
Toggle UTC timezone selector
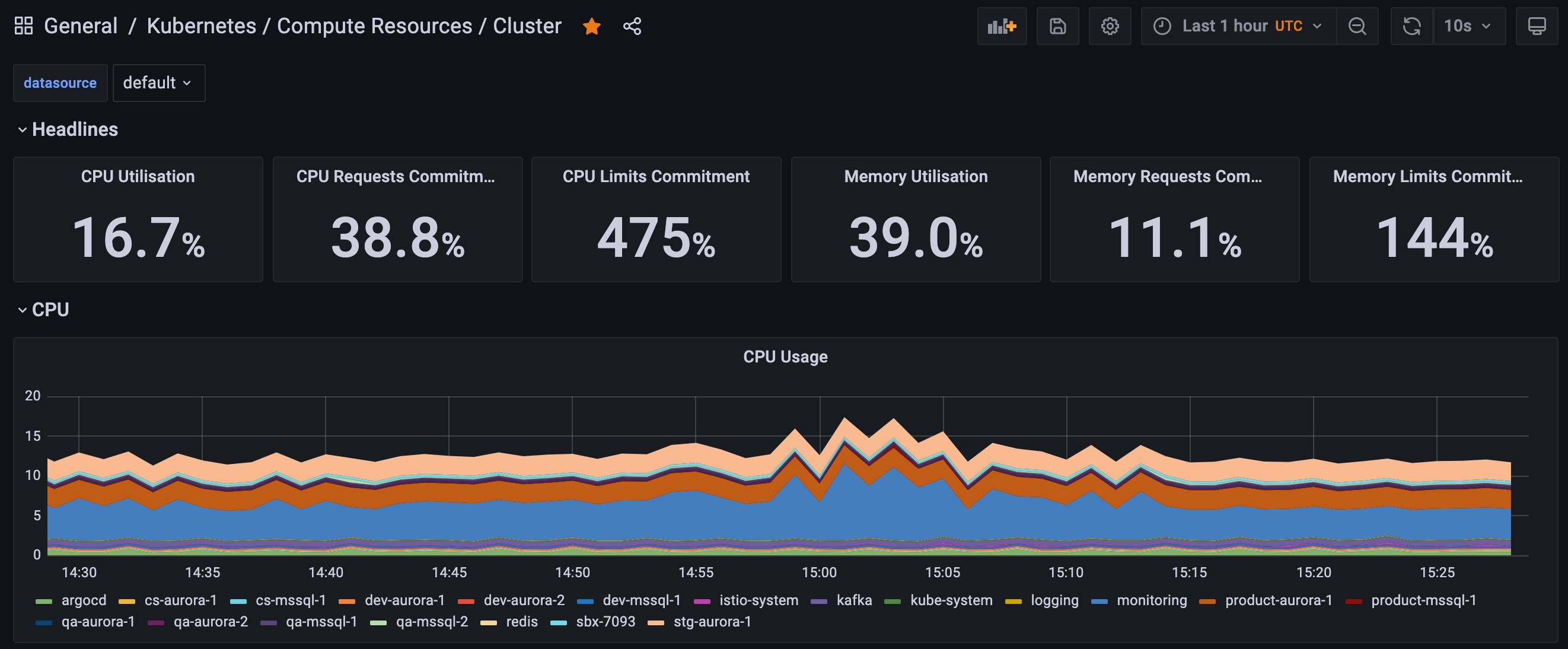[1290, 26]
